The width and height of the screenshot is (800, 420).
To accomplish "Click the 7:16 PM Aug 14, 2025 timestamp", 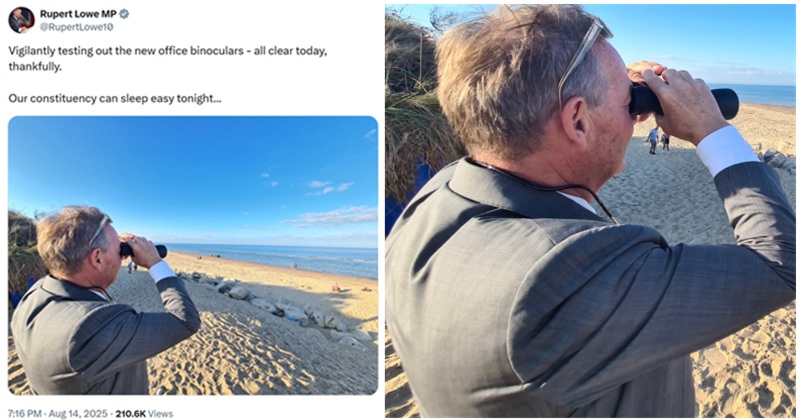I will tap(58, 413).
